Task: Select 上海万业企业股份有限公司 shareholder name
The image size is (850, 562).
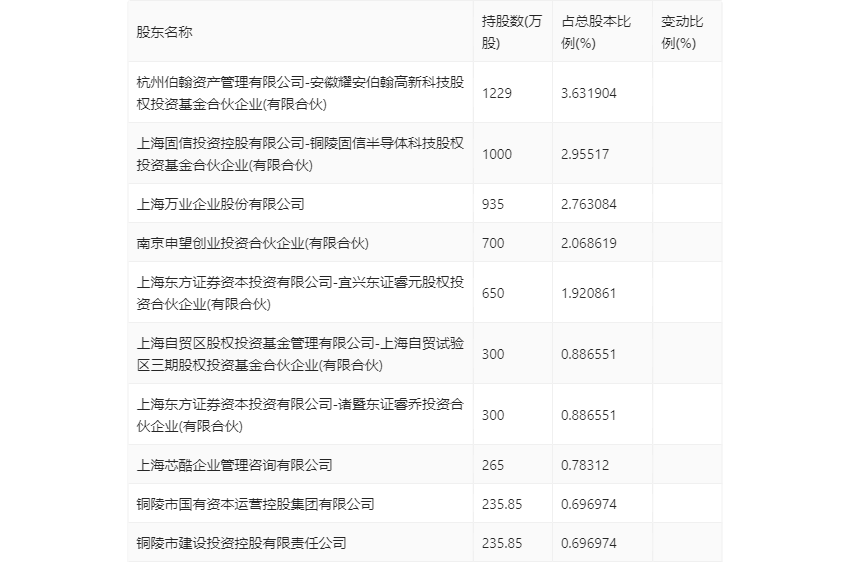Action: pos(220,204)
